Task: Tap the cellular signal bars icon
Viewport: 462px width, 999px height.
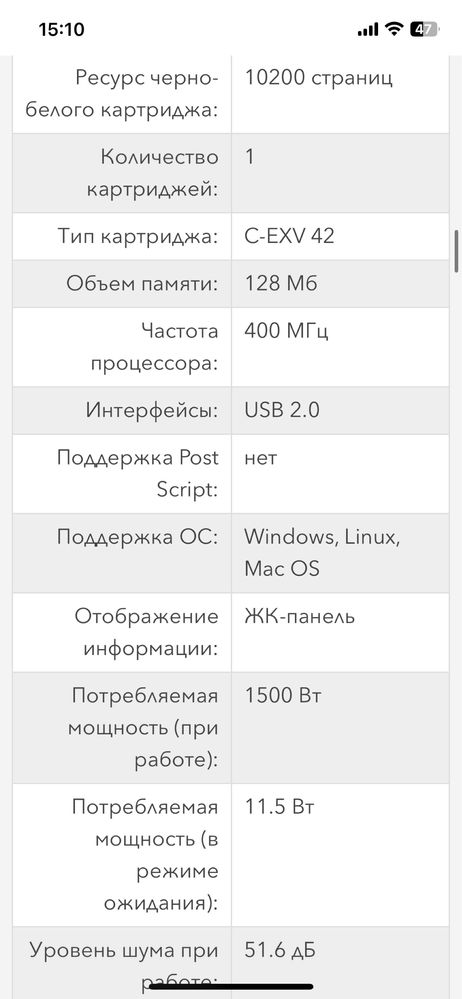Action: (368, 30)
